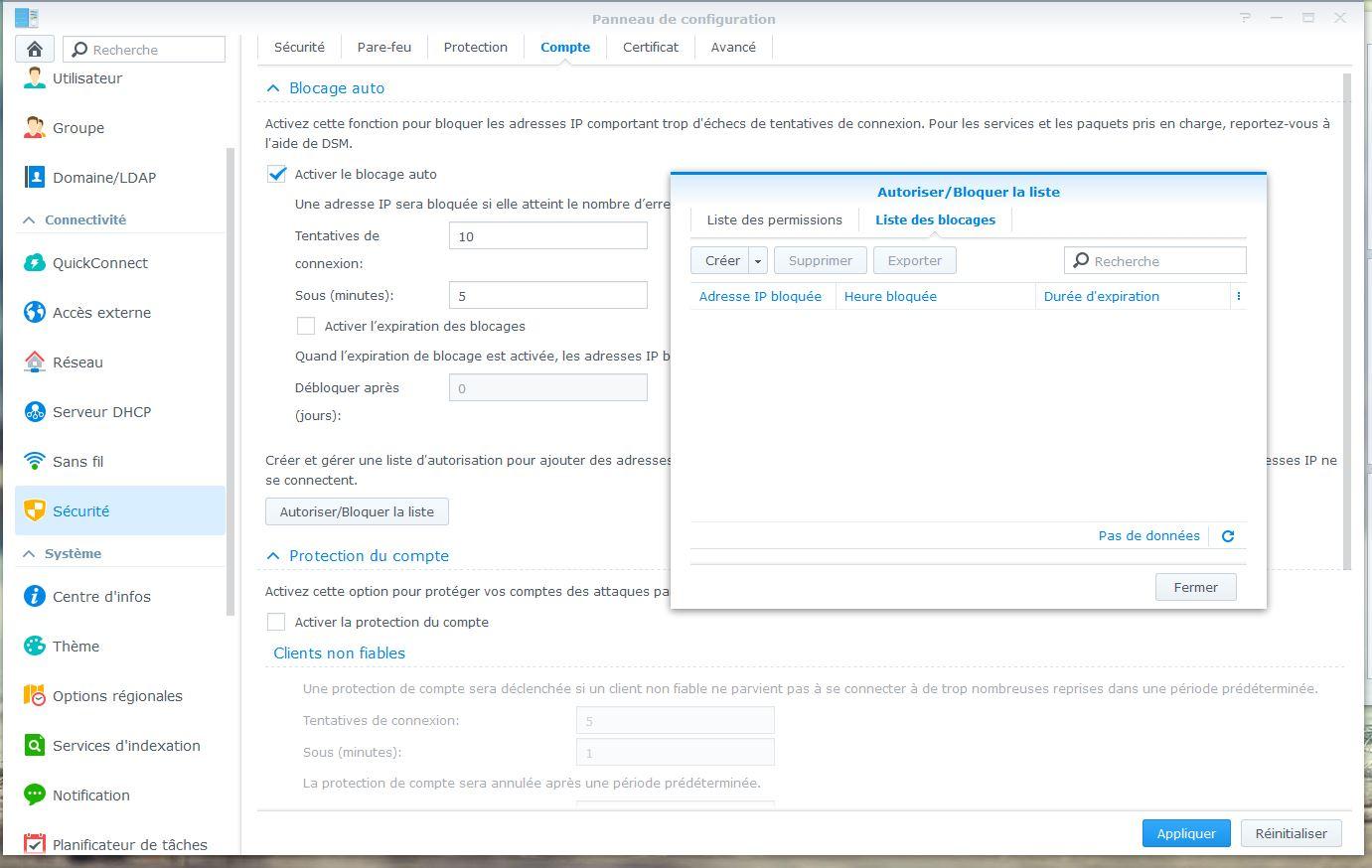This screenshot has height=868, width=1372.
Task: Click the Réinitialiser button
Action: (x=1291, y=833)
